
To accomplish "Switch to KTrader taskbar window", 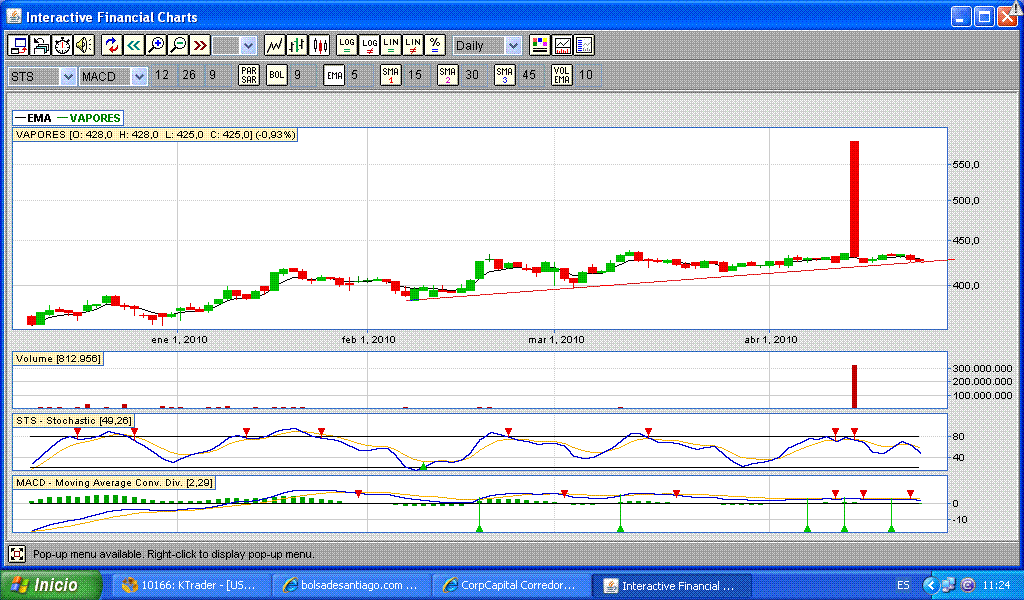I will click(x=190, y=586).
